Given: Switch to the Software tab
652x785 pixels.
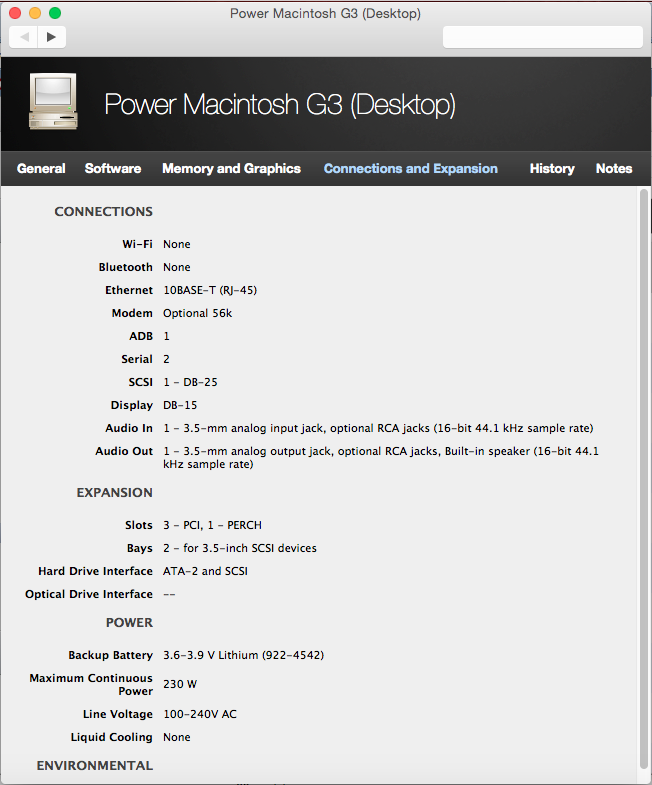Looking at the screenshot, I should (x=113, y=169).
